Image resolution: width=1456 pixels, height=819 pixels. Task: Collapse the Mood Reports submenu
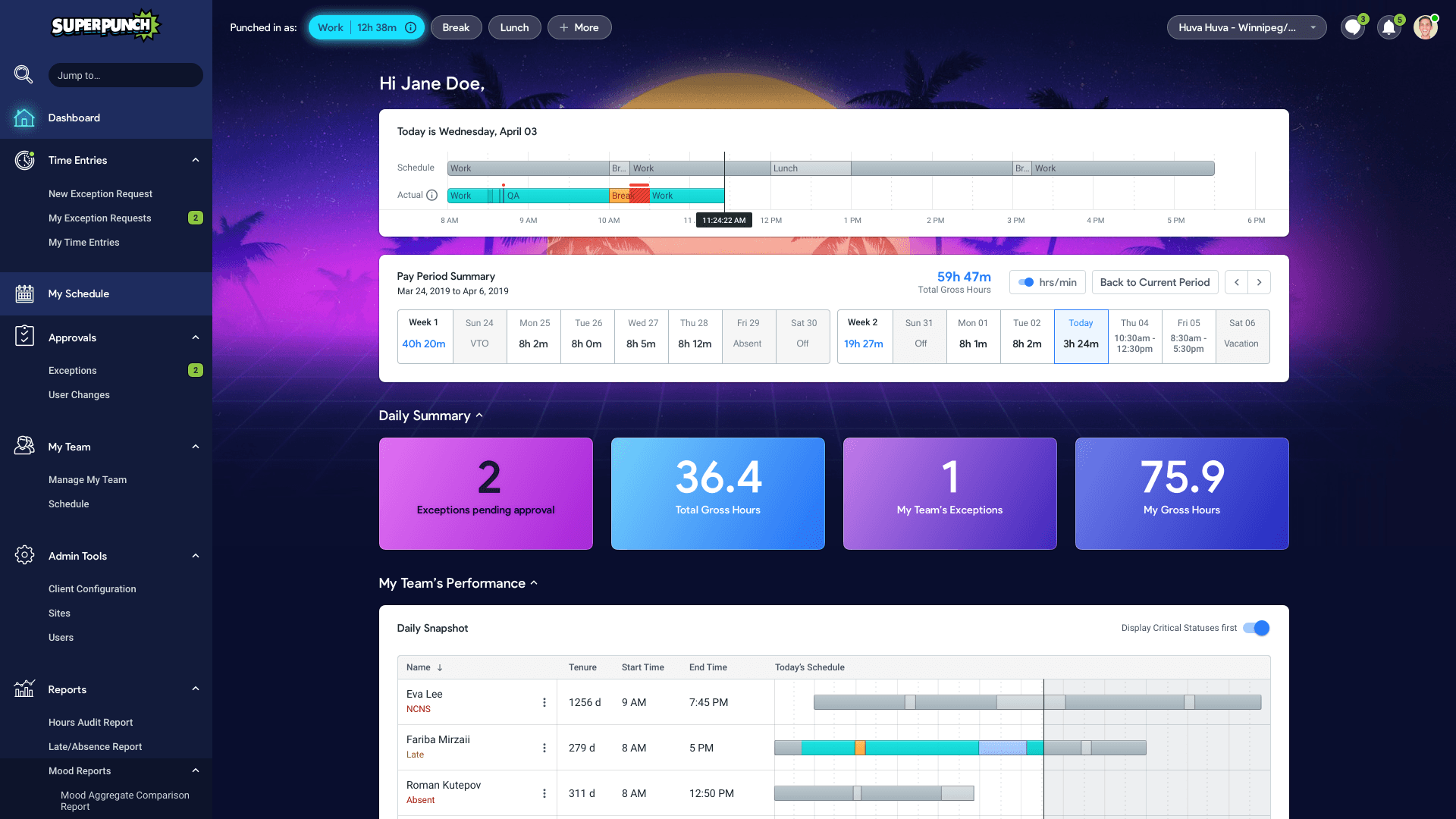coord(196,770)
